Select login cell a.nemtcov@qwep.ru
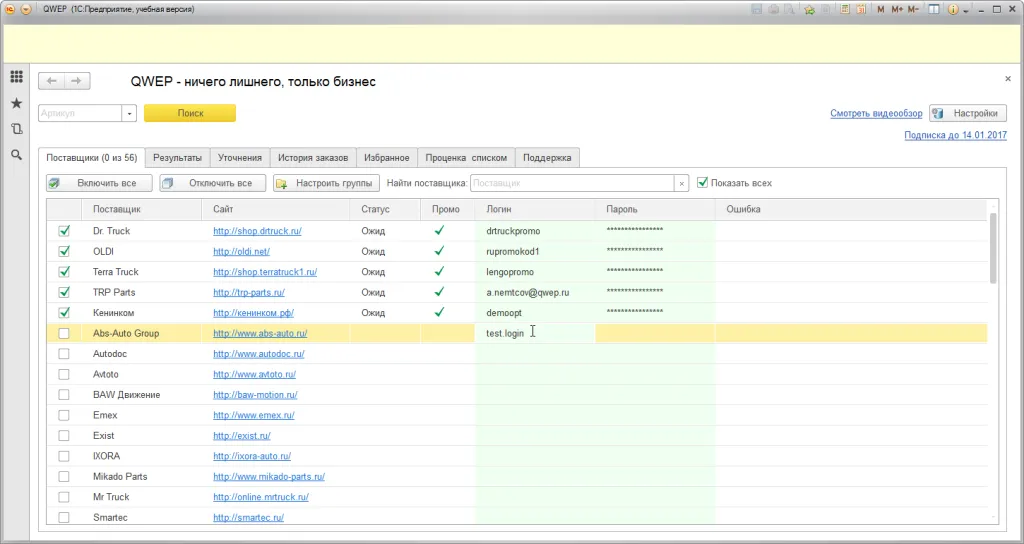The image size is (1024, 544). (x=535, y=293)
